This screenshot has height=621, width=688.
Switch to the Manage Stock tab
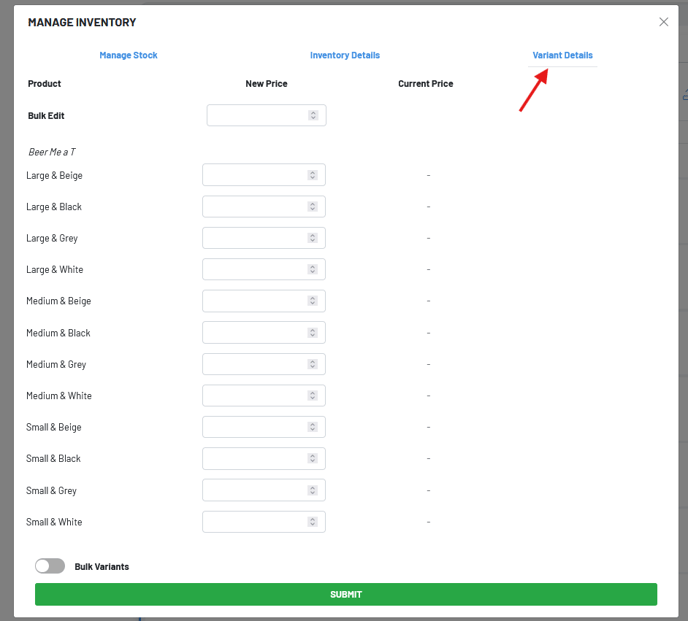128,55
